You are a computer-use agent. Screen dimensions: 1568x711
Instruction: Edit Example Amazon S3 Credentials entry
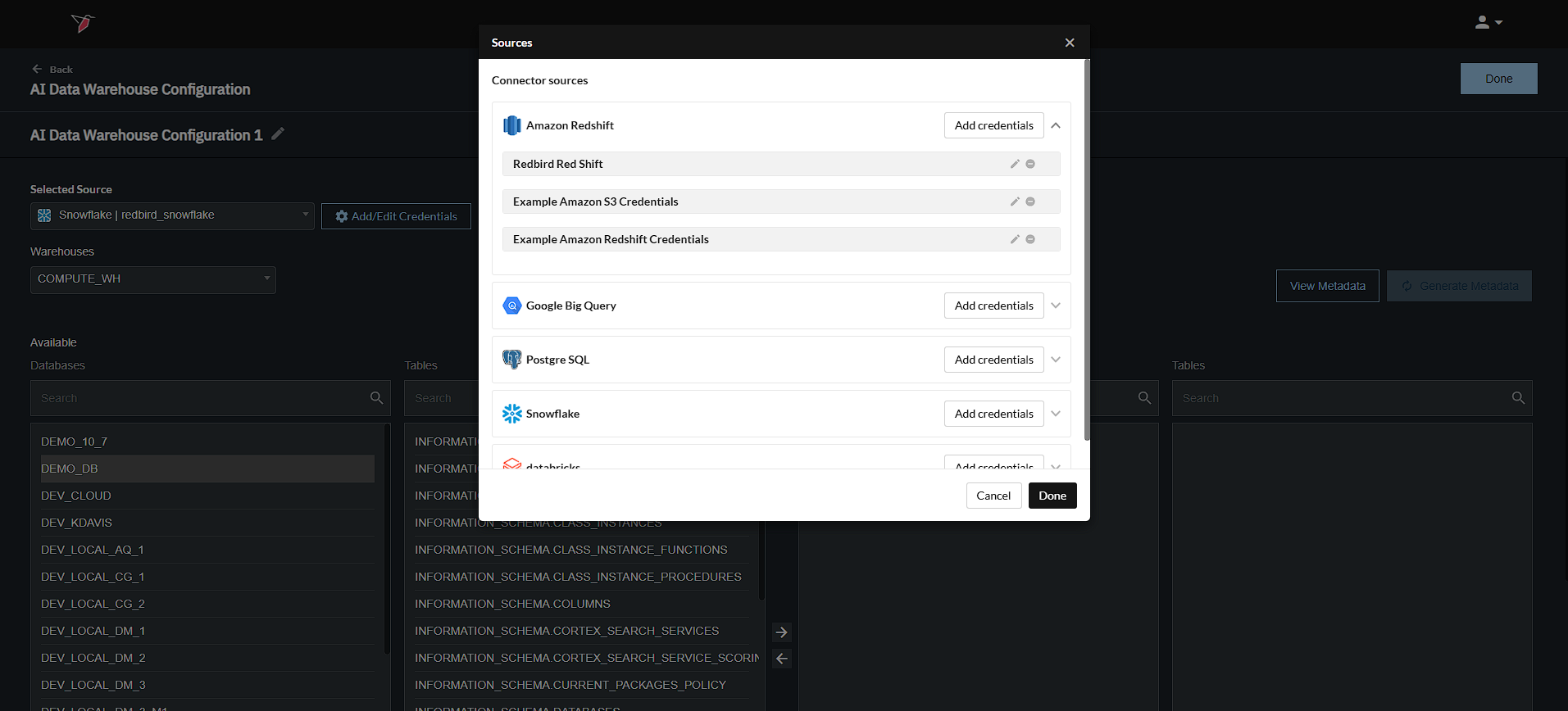tap(1015, 202)
